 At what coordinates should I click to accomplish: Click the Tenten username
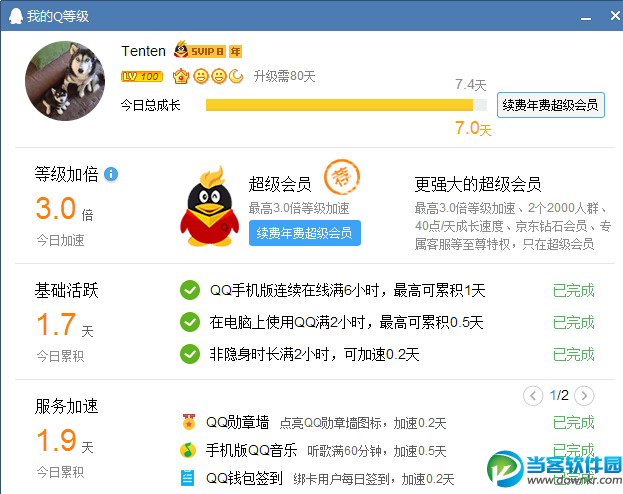143,51
